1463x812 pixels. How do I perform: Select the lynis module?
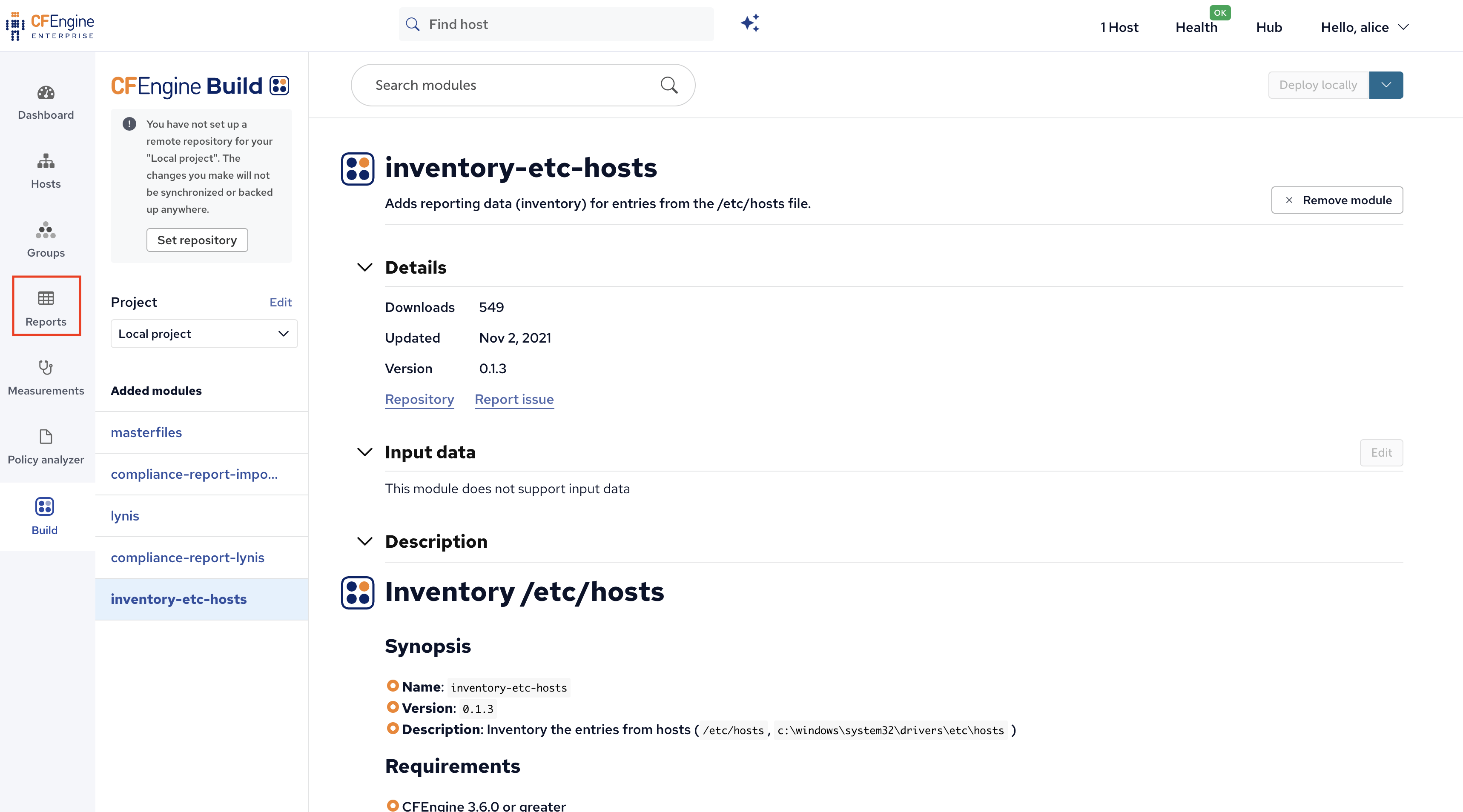(202, 516)
